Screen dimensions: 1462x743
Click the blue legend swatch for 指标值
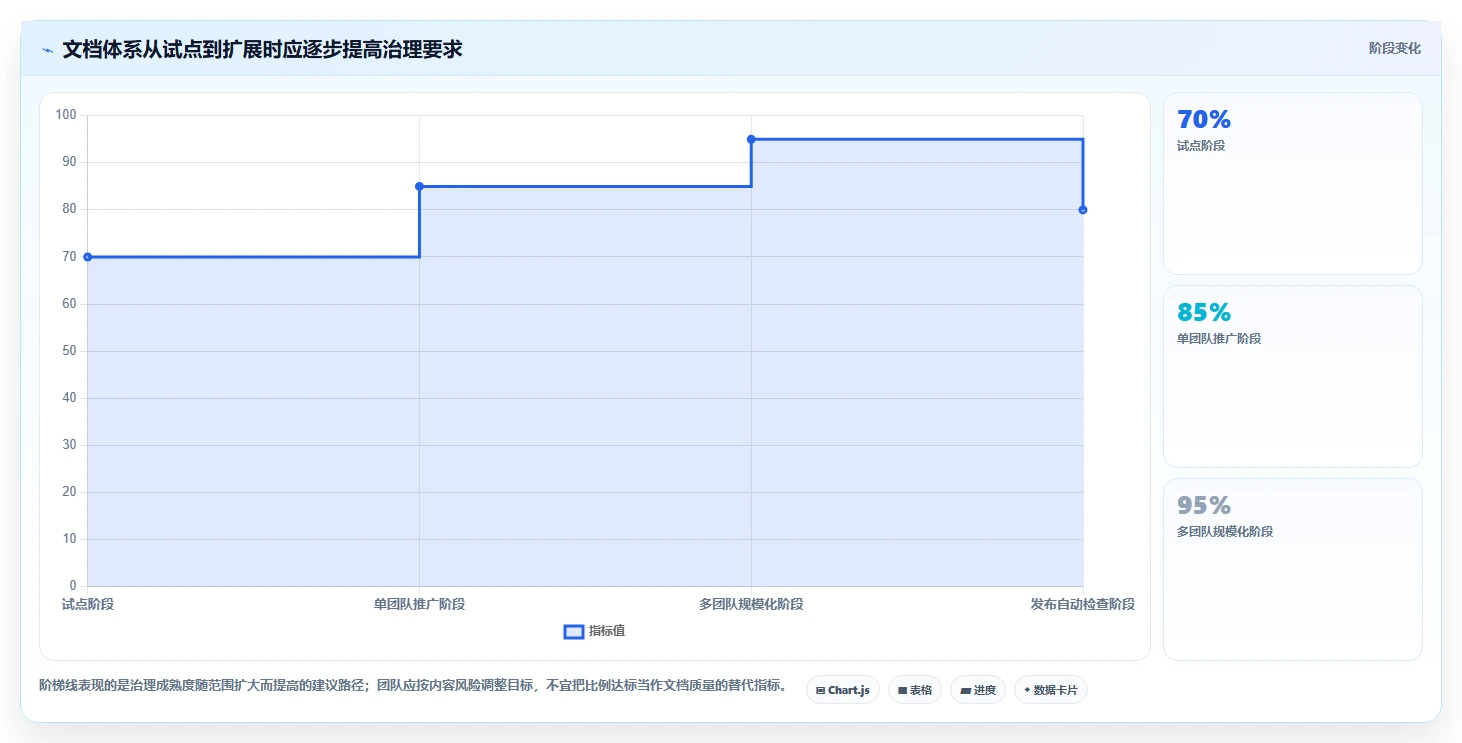tap(574, 631)
